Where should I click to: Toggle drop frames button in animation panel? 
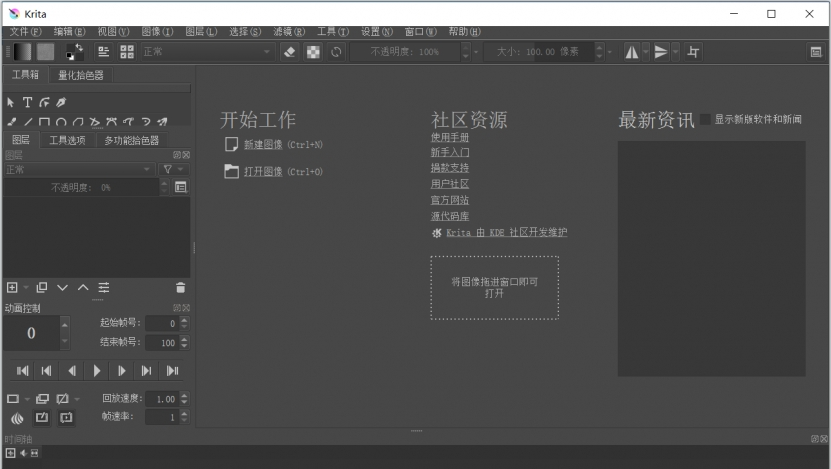tap(66, 418)
